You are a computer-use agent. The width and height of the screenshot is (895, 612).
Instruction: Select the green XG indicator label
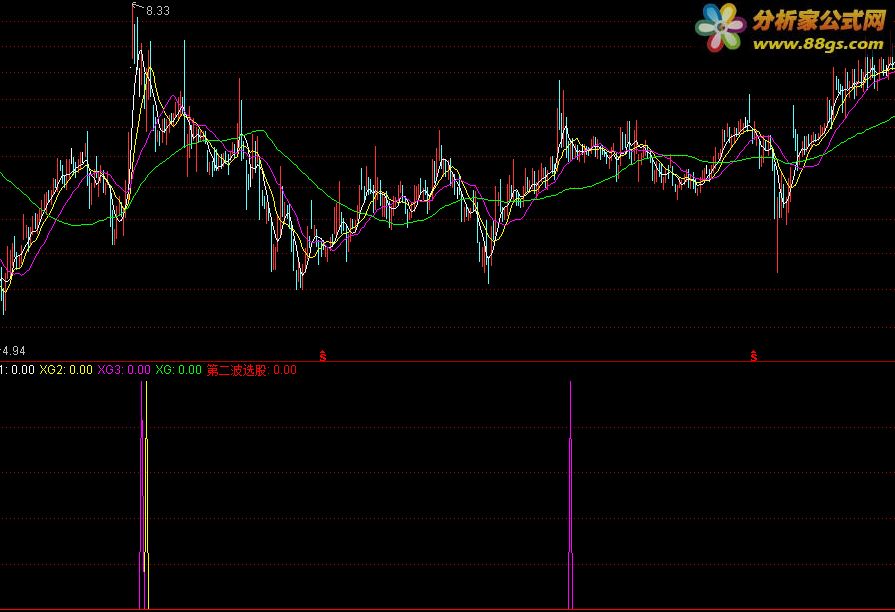click(x=179, y=370)
